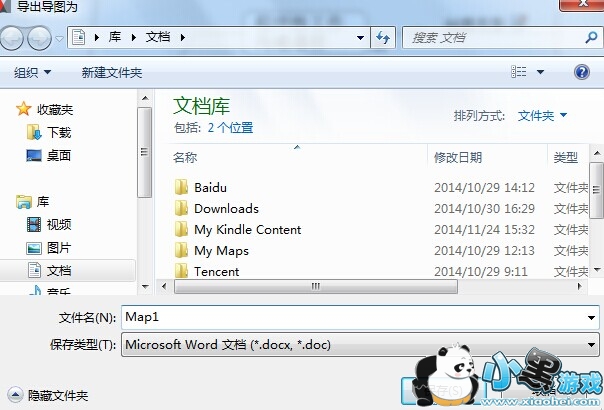
Task: Click the Forward navigation arrow button
Action: point(39,38)
